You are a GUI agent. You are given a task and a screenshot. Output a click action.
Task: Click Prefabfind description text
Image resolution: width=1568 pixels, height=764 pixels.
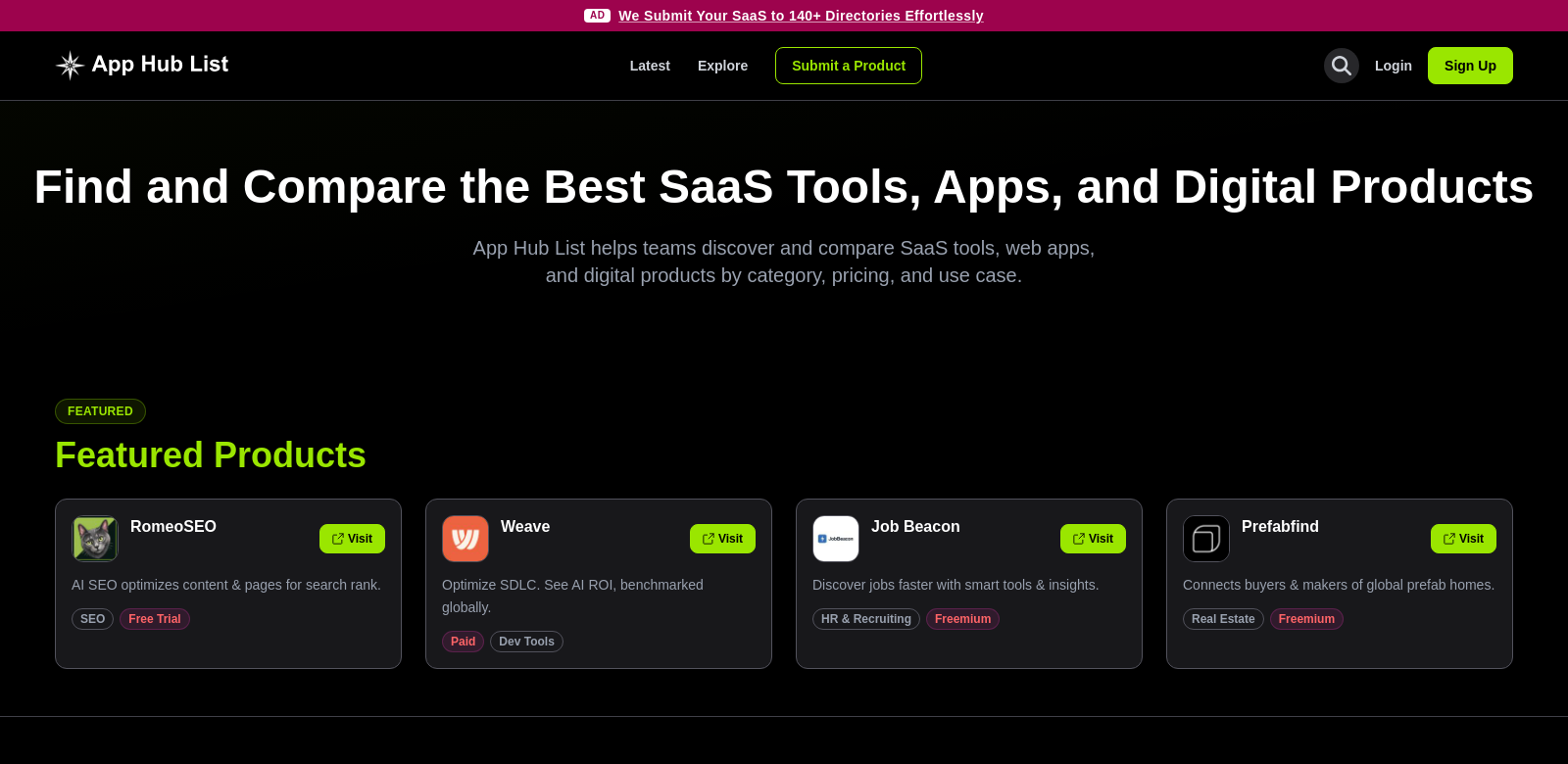[1339, 585]
